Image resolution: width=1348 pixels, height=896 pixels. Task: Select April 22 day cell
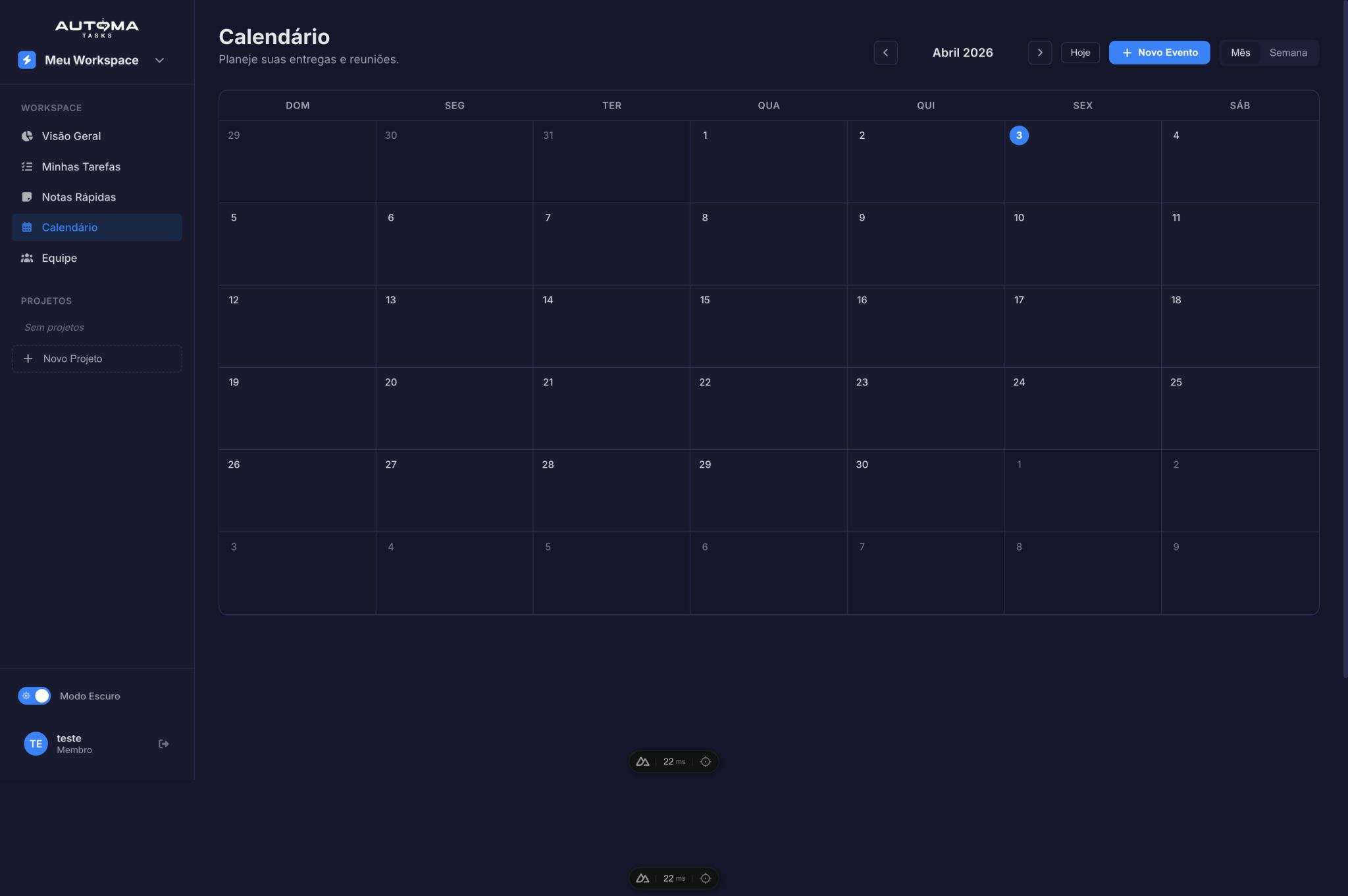[768, 408]
